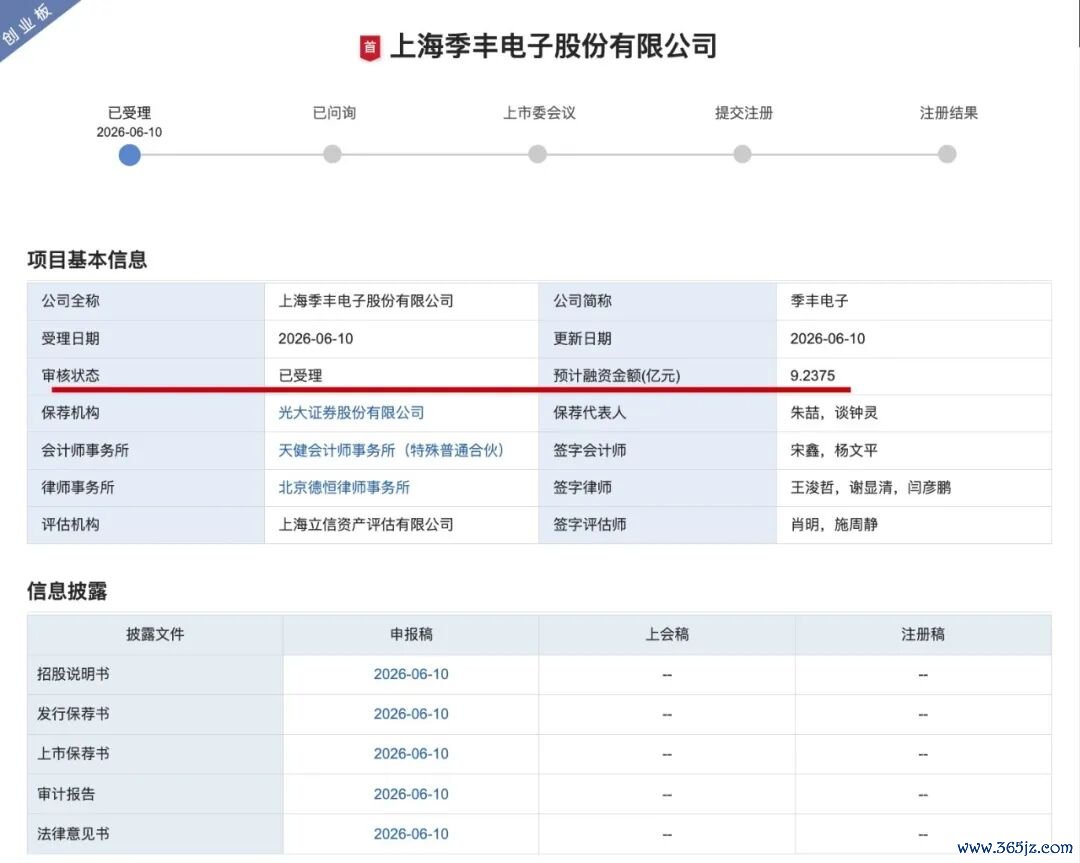Click the lawyers 王浚哲，谢显清，闫彦鹏
Screen dimensions: 1080x863
871,488
